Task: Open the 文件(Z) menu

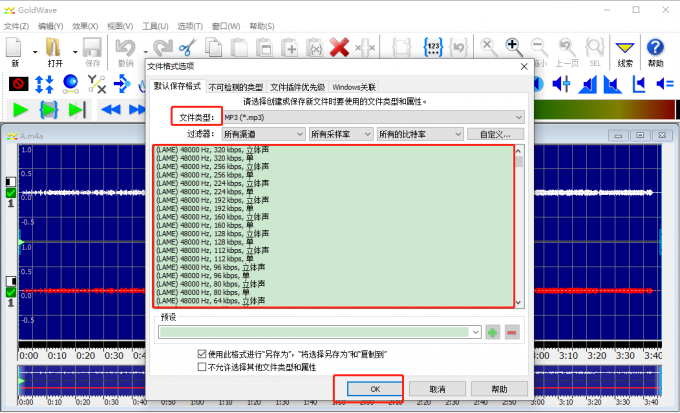Action: click(16, 26)
